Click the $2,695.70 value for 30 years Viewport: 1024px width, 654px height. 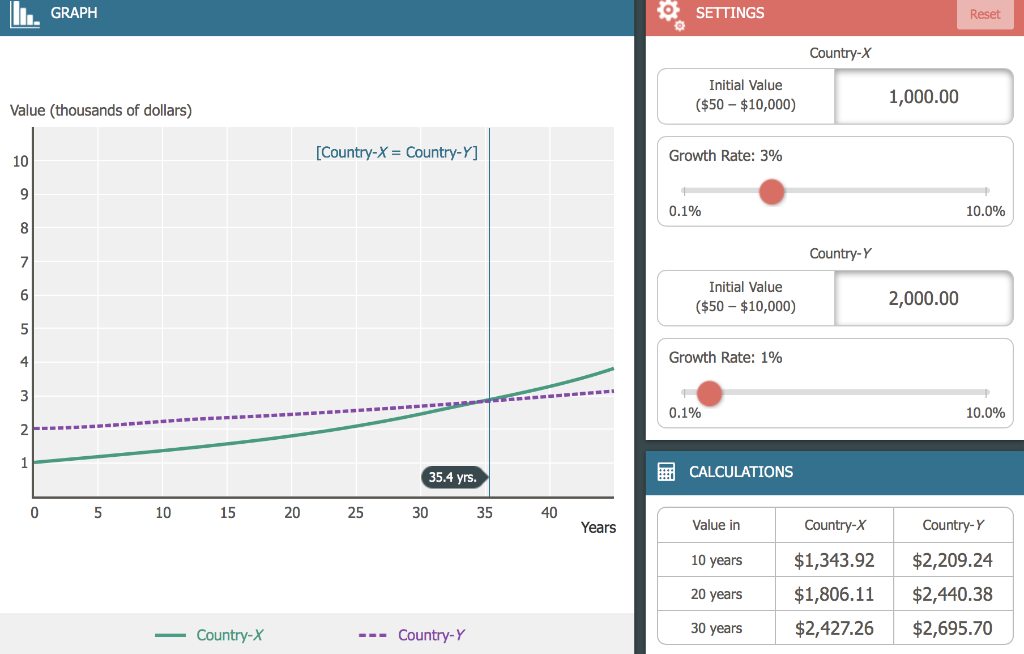pos(953,628)
